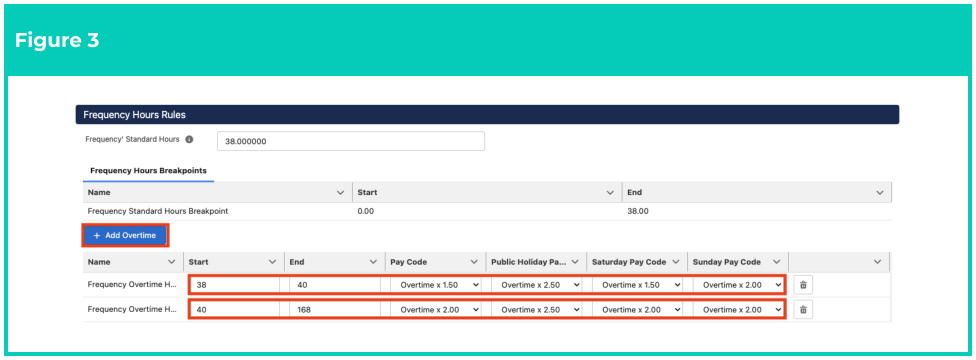The width and height of the screenshot is (976, 360).
Task: Open Pay Code column menu chevron
Action: point(474,262)
